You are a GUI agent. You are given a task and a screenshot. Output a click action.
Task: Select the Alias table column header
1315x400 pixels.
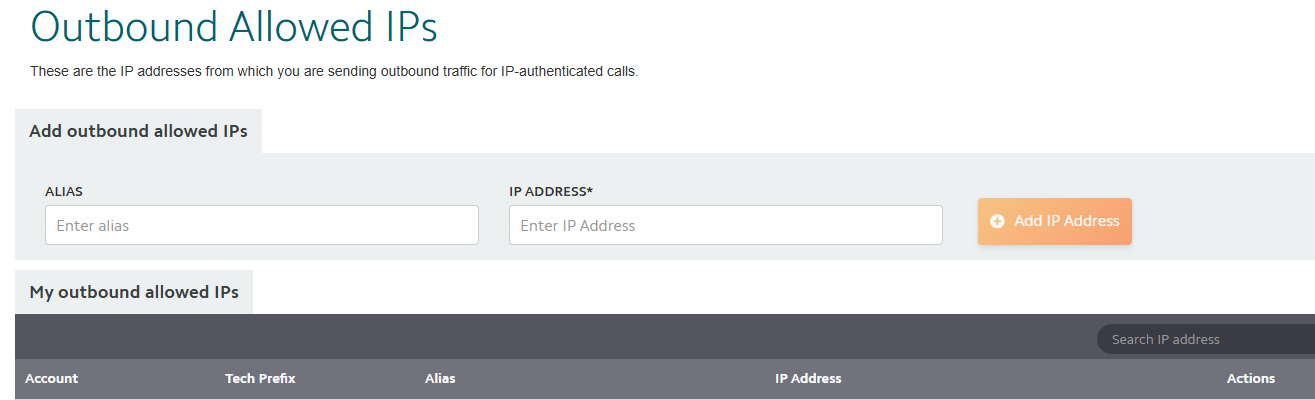(440, 378)
